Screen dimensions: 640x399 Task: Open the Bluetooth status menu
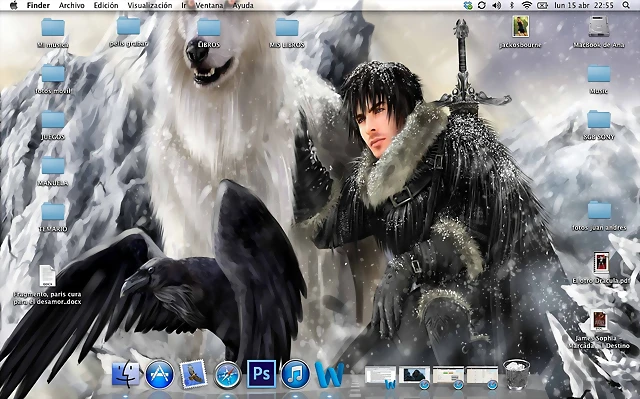[512, 5]
